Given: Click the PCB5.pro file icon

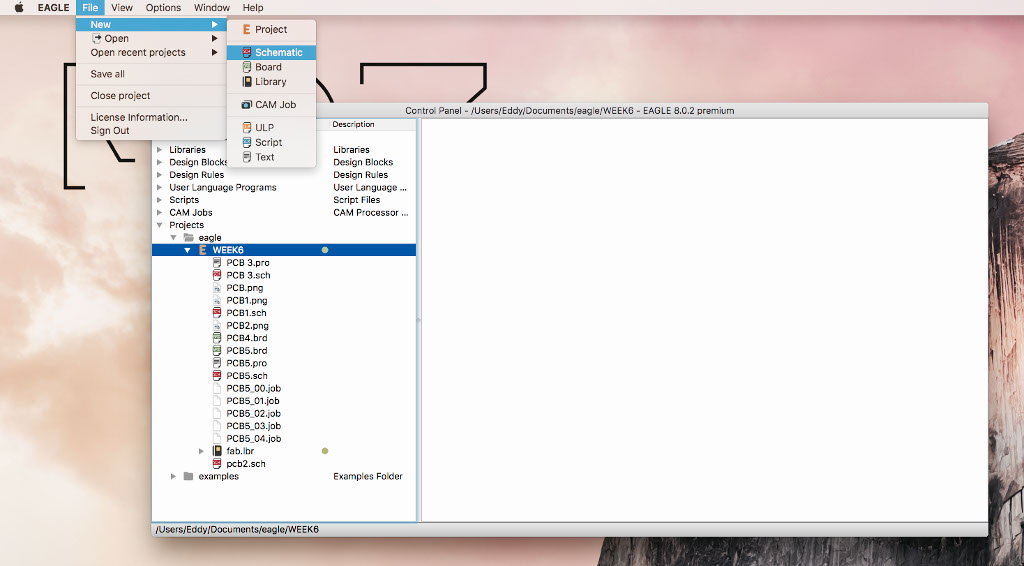Looking at the screenshot, I should pos(217,363).
